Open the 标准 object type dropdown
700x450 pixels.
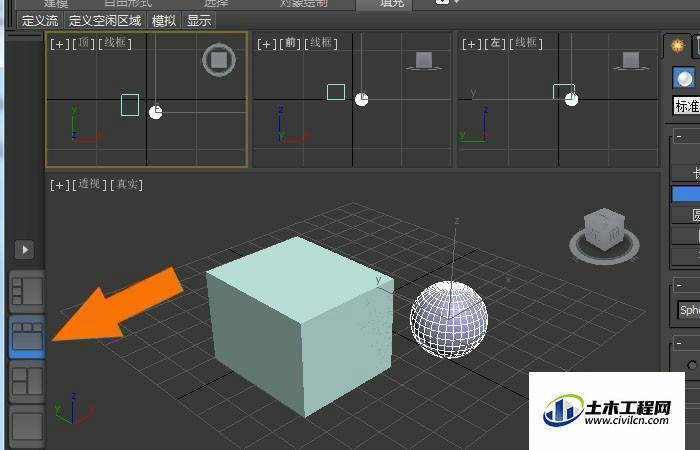point(686,106)
